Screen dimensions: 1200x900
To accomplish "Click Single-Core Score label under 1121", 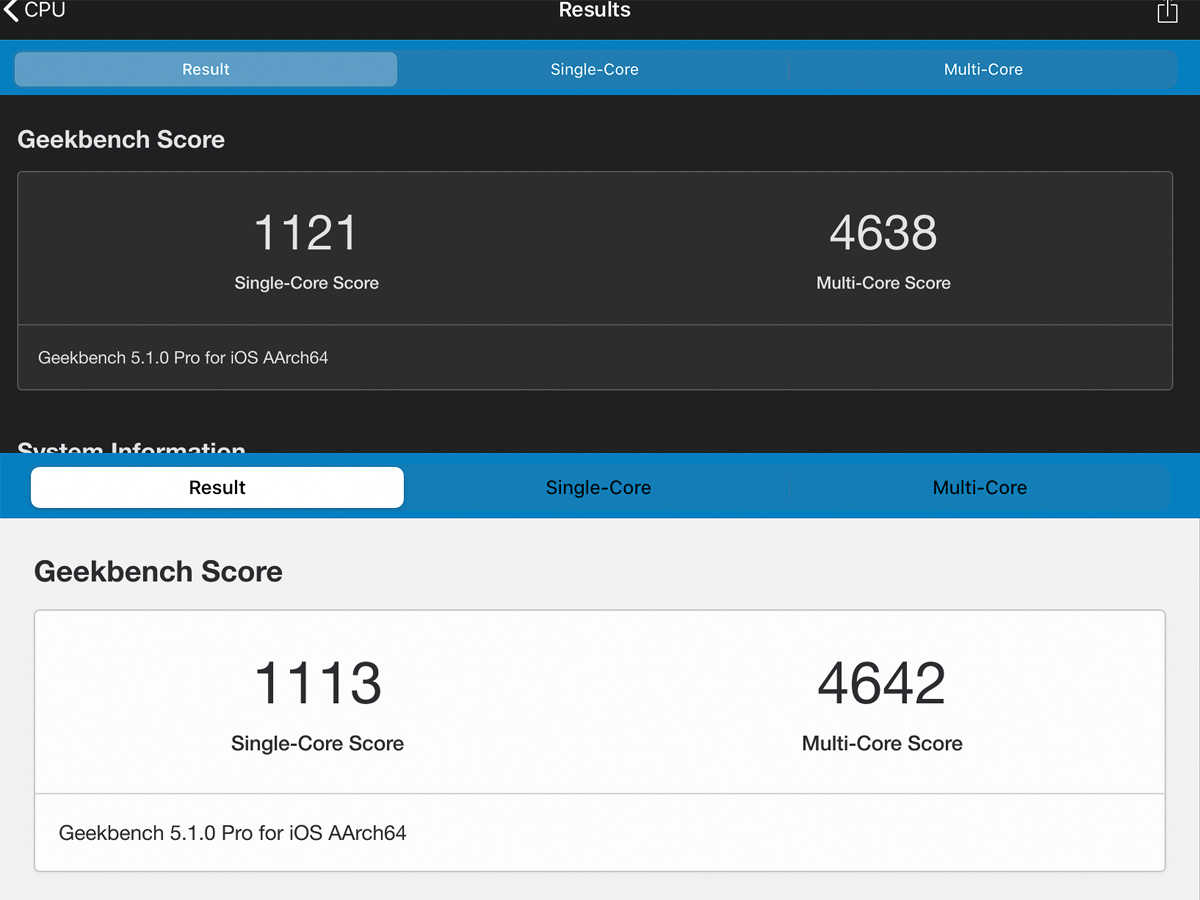I will (x=306, y=283).
